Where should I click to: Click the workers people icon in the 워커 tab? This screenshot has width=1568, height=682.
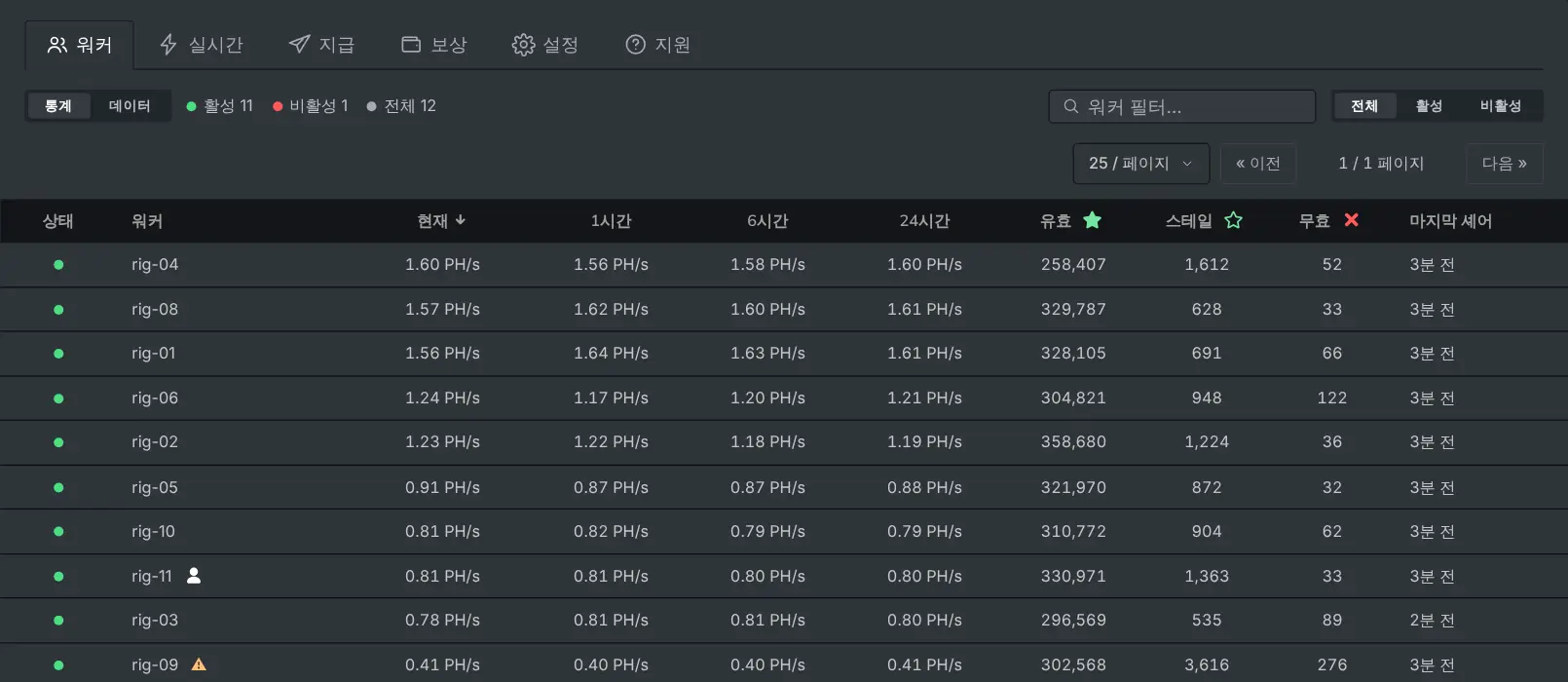[57, 45]
